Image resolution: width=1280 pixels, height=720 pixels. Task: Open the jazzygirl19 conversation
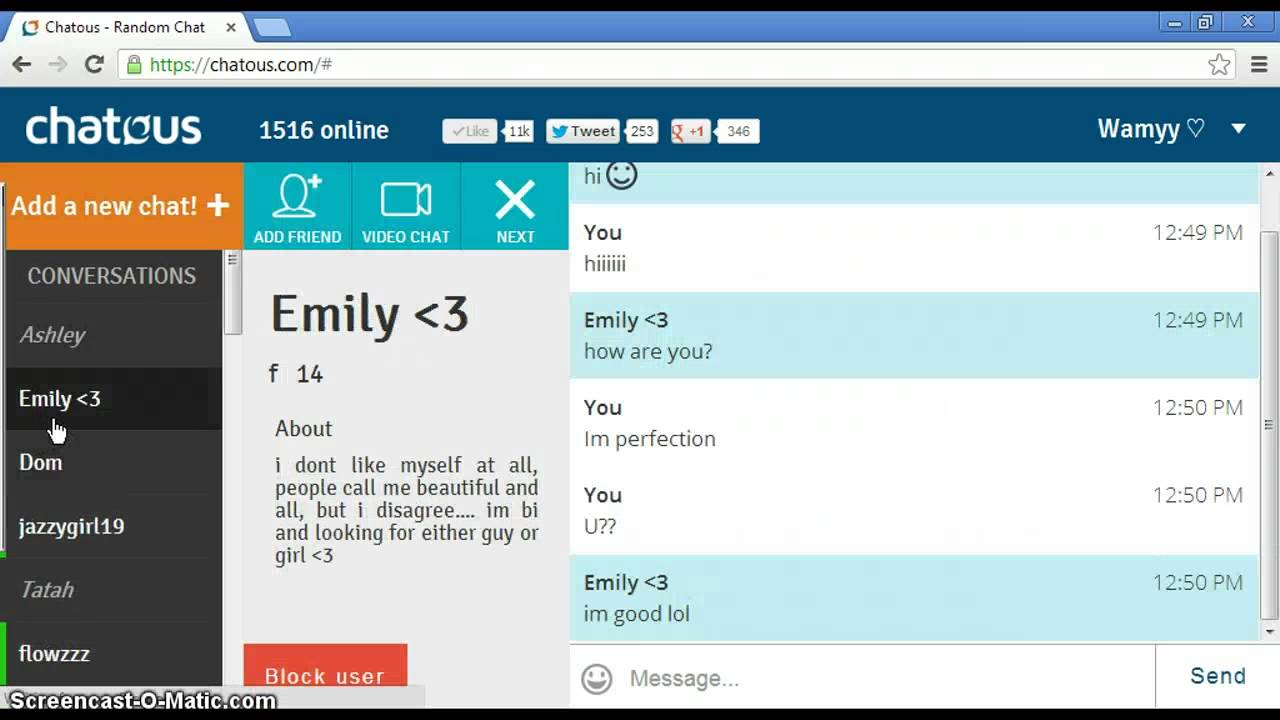point(113,526)
